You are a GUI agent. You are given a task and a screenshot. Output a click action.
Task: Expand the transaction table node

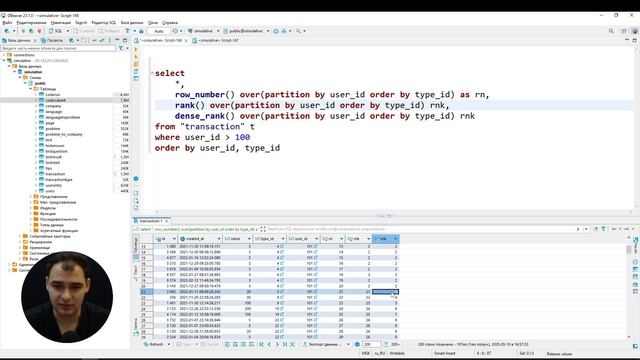coord(36,174)
